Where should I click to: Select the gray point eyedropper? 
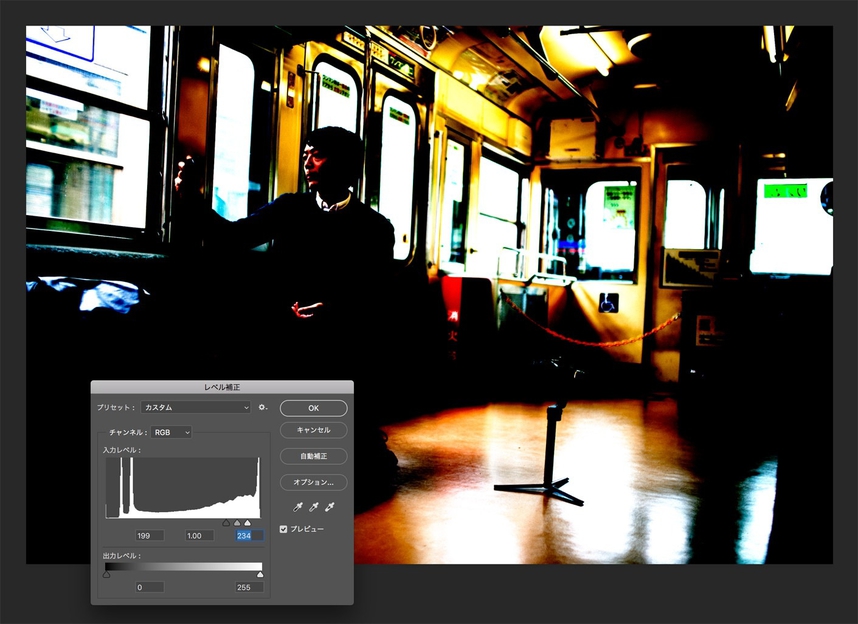313,508
